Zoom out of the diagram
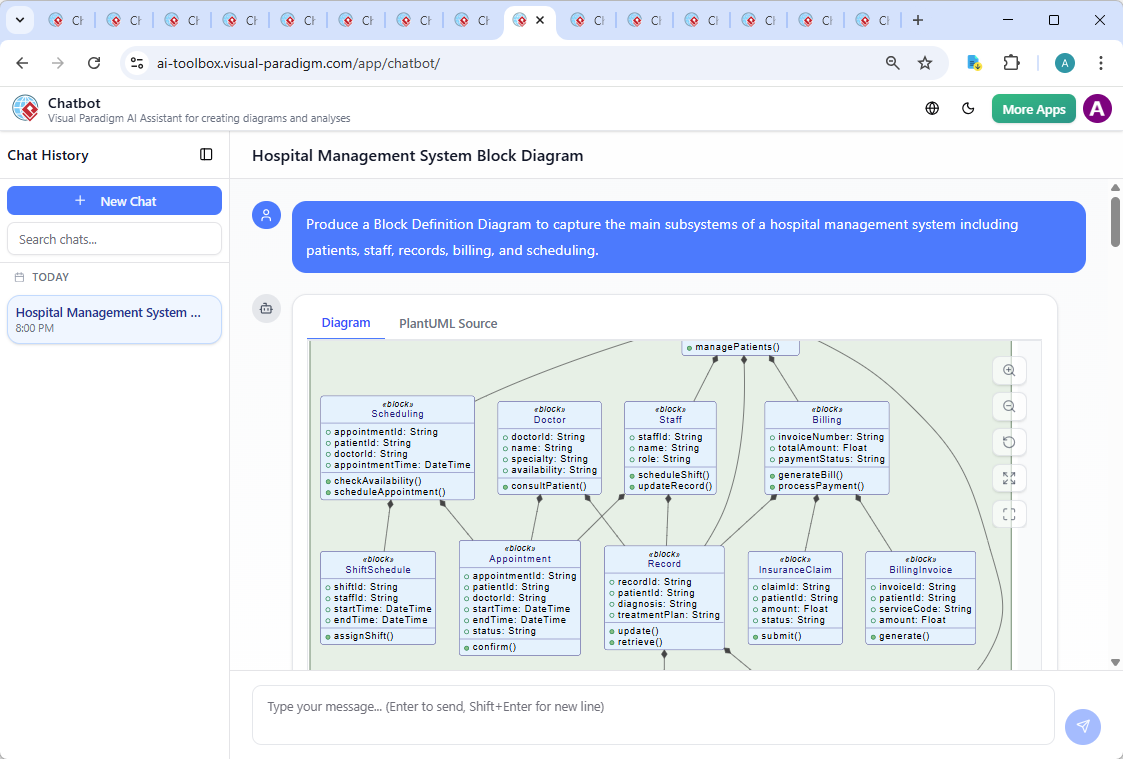The width and height of the screenshot is (1123, 759). (1009, 406)
